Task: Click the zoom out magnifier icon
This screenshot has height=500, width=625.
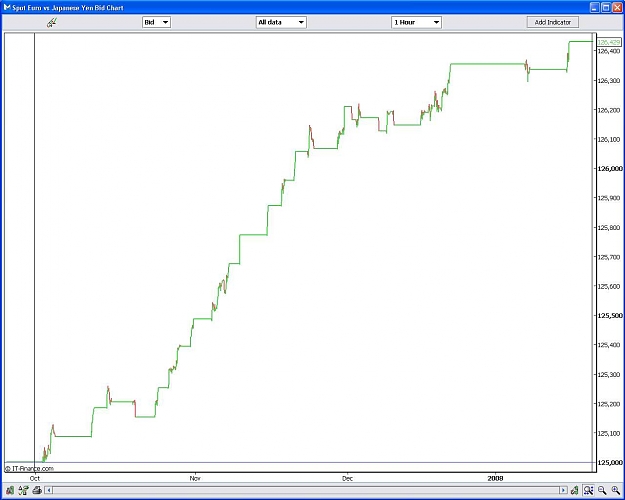Action: [602, 490]
